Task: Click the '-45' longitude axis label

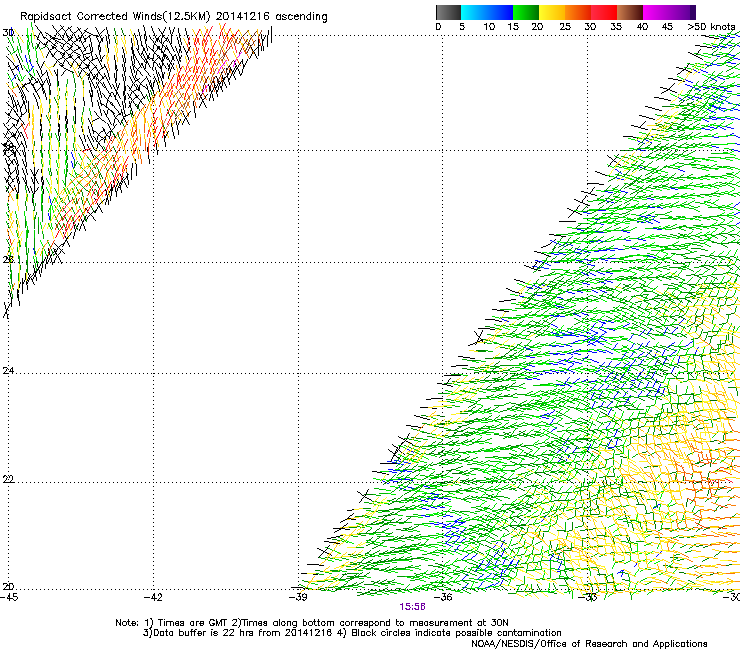Action: (x=9, y=598)
